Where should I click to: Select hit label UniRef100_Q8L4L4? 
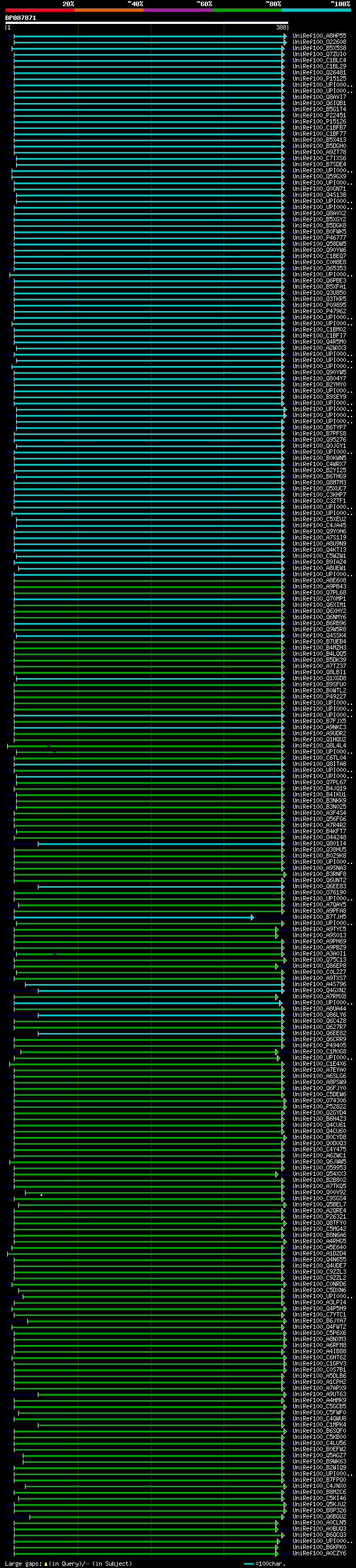point(319,746)
